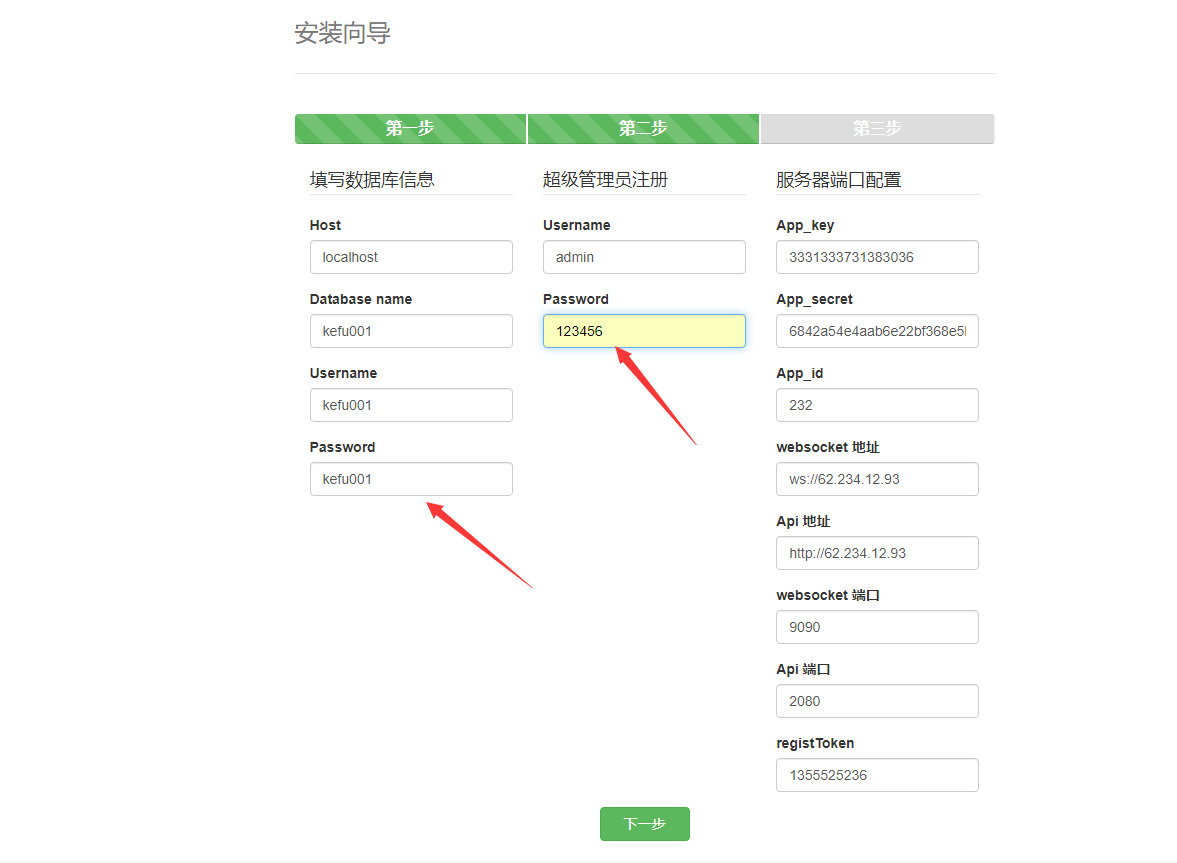
Task: Click the 下一步 next button
Action: point(644,824)
